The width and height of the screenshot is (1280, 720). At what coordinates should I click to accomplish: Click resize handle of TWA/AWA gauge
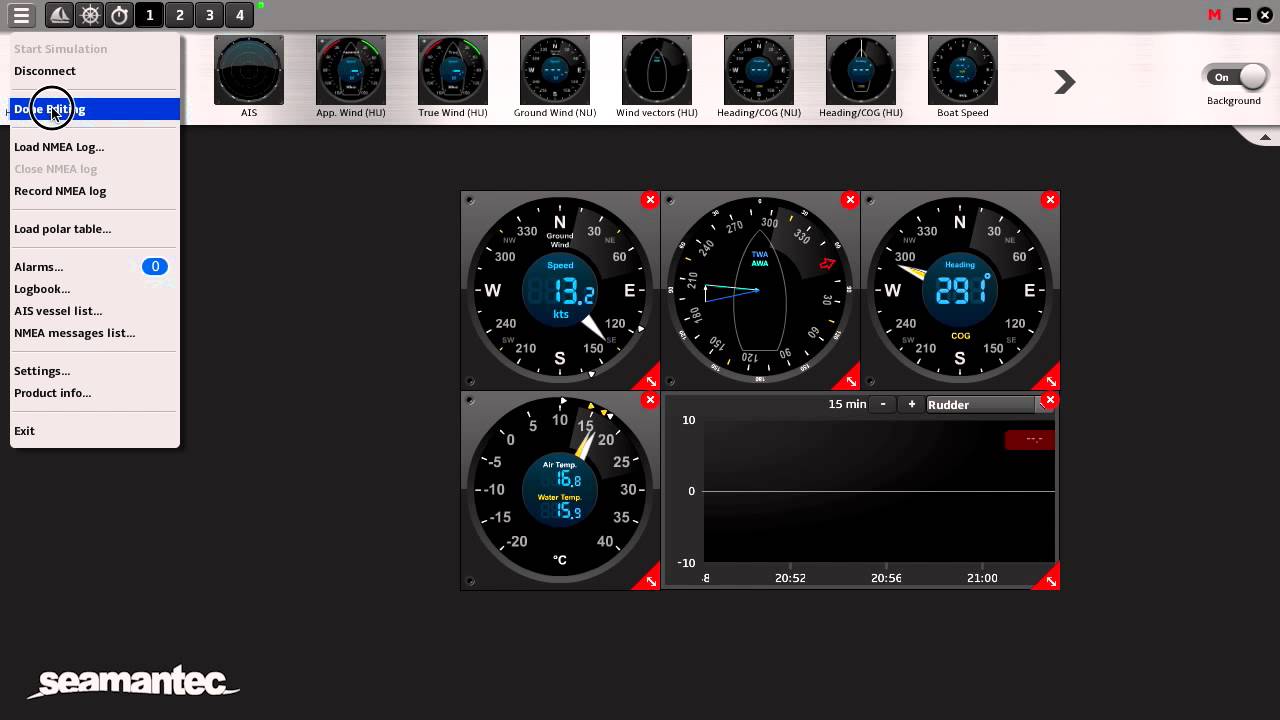850,380
